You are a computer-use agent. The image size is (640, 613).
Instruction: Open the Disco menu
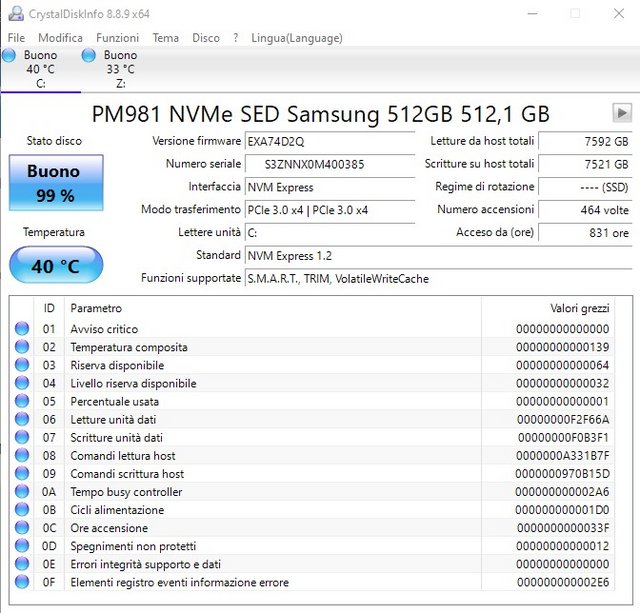click(x=206, y=38)
